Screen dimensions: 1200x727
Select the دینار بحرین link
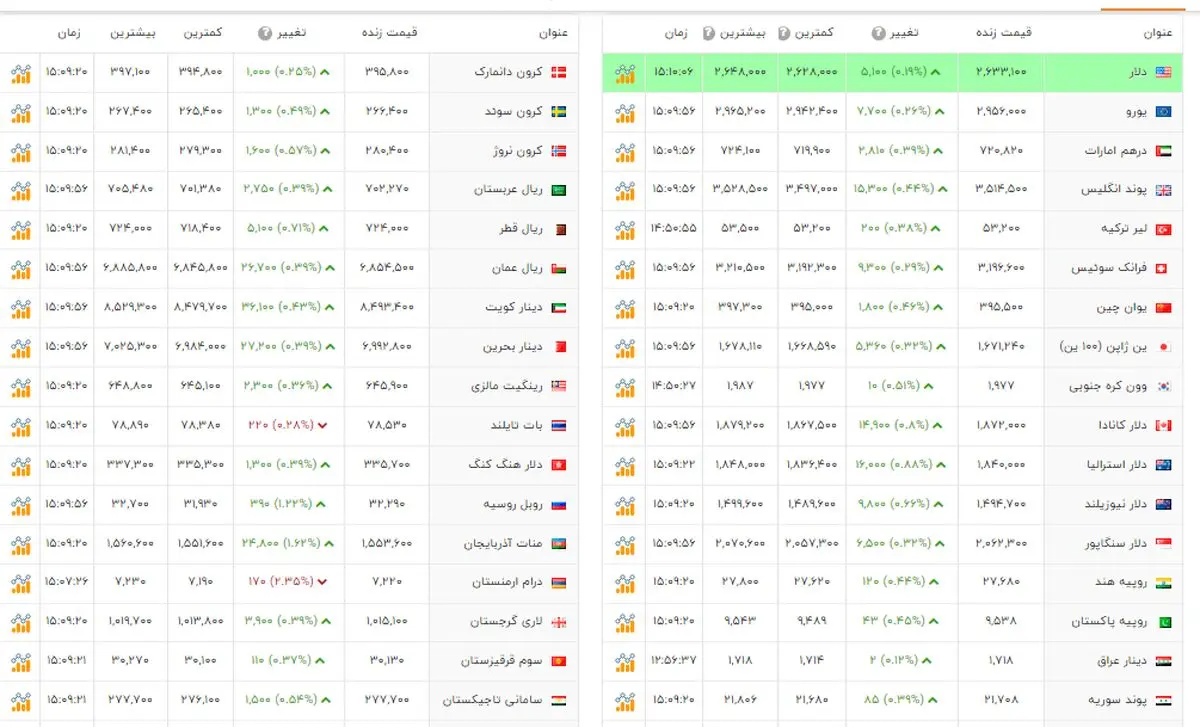(x=515, y=347)
